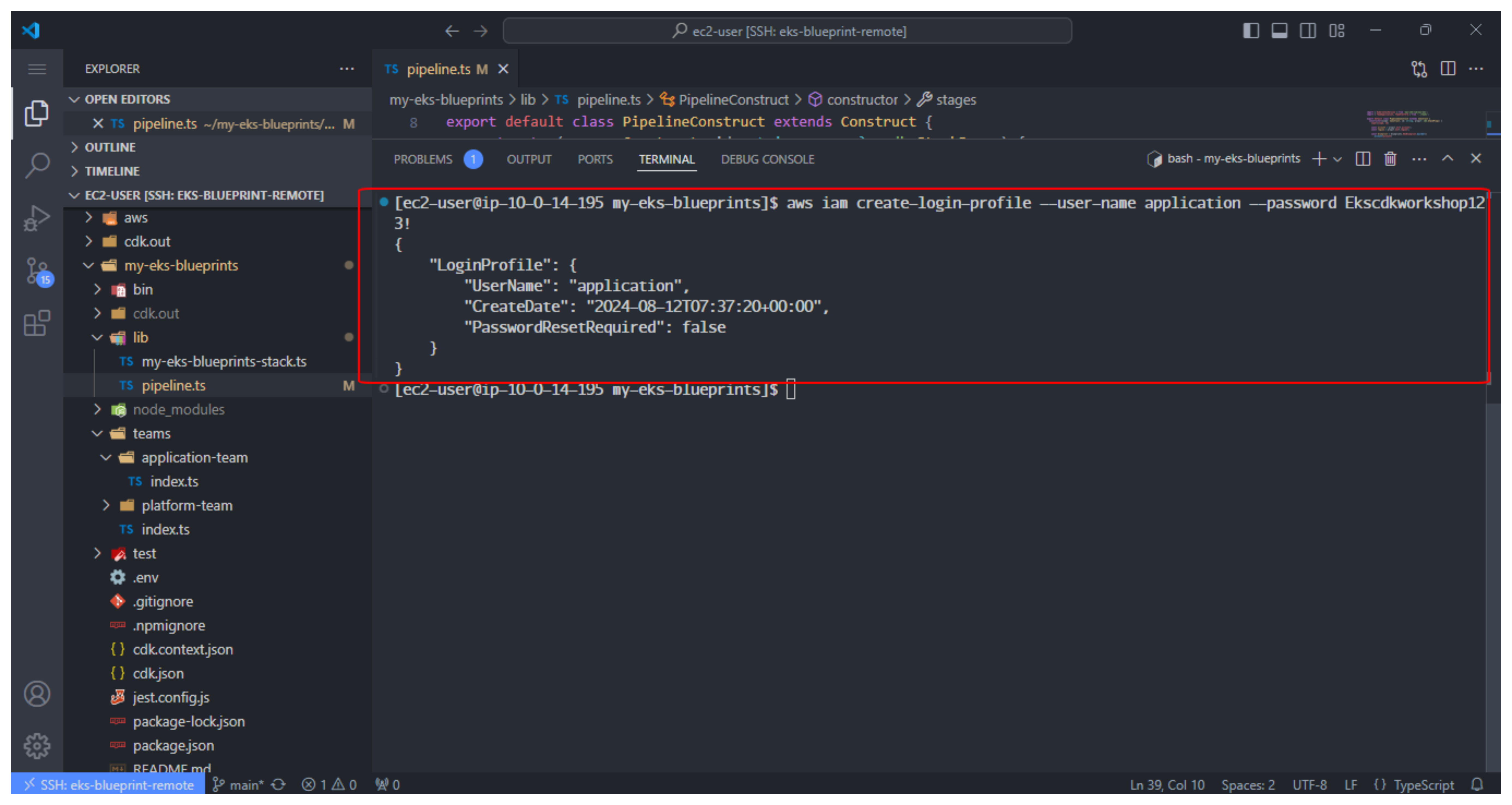Toggle the panel layout control in the titlebar

tap(1280, 31)
